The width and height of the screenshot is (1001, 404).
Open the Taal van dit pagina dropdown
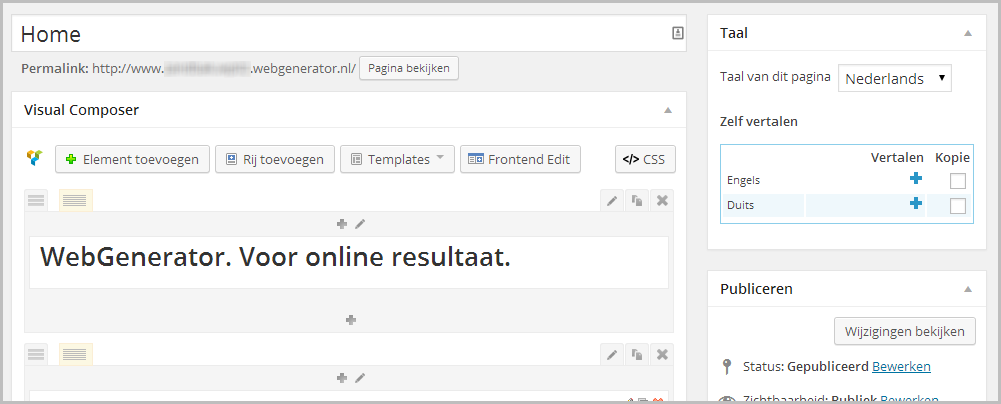coord(894,78)
